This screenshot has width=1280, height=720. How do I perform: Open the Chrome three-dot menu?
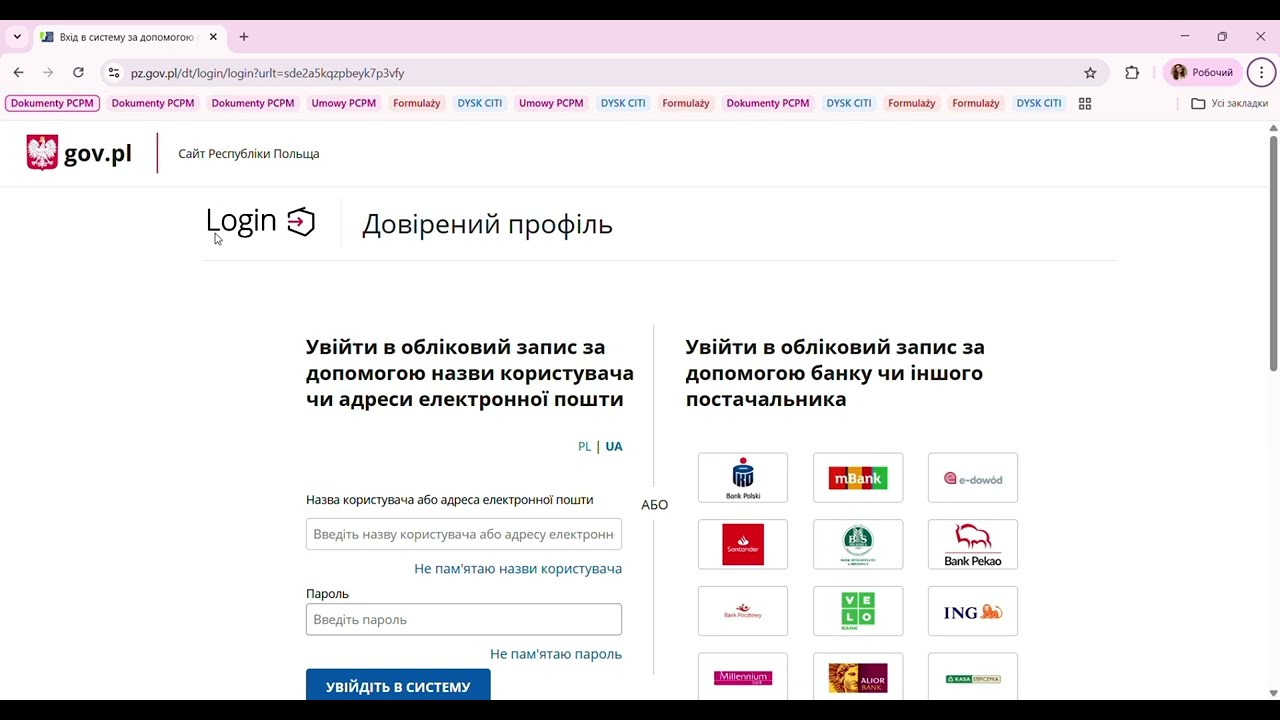click(1261, 73)
